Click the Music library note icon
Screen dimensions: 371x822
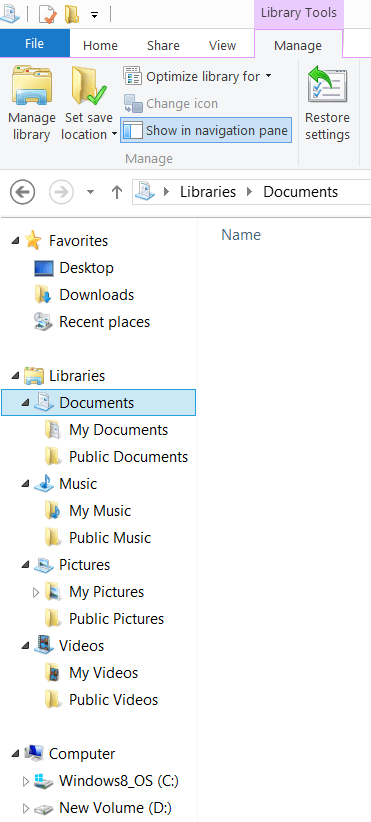pos(43,483)
